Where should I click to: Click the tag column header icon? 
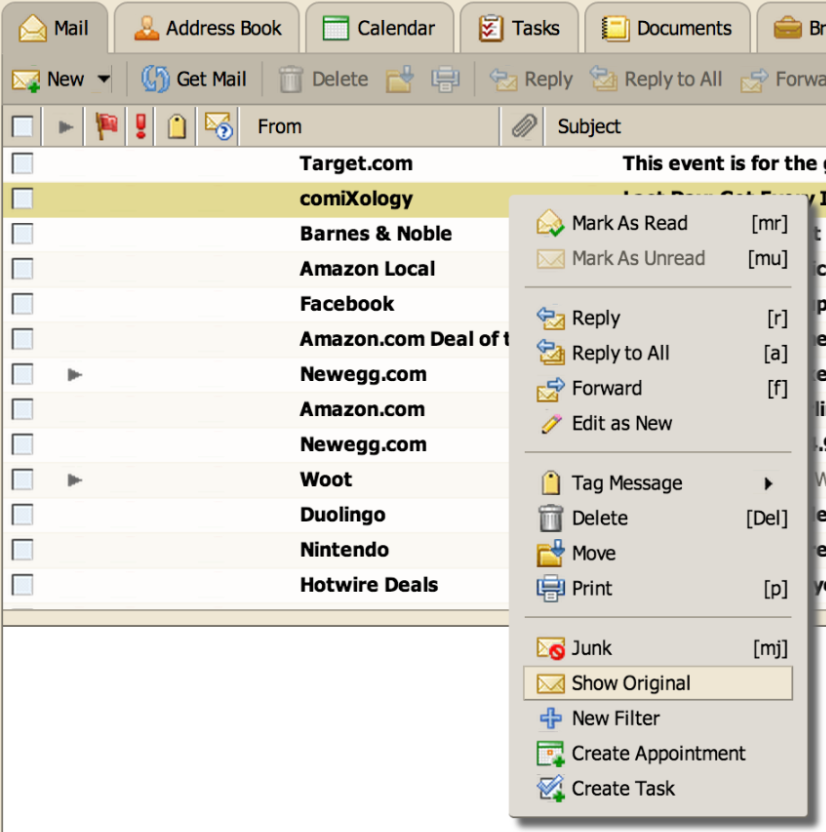click(x=177, y=126)
